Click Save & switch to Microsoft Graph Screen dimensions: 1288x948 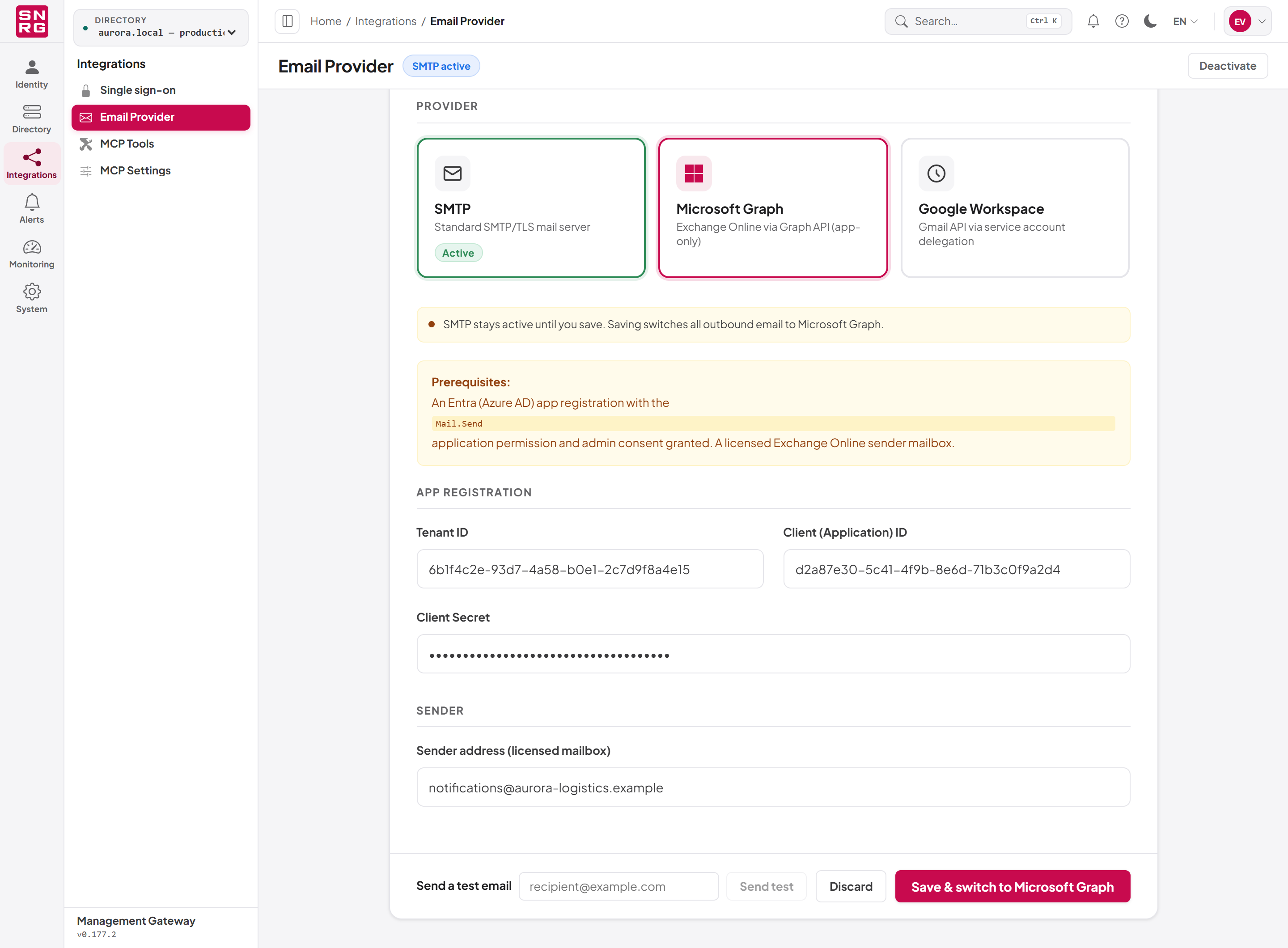point(1013,886)
